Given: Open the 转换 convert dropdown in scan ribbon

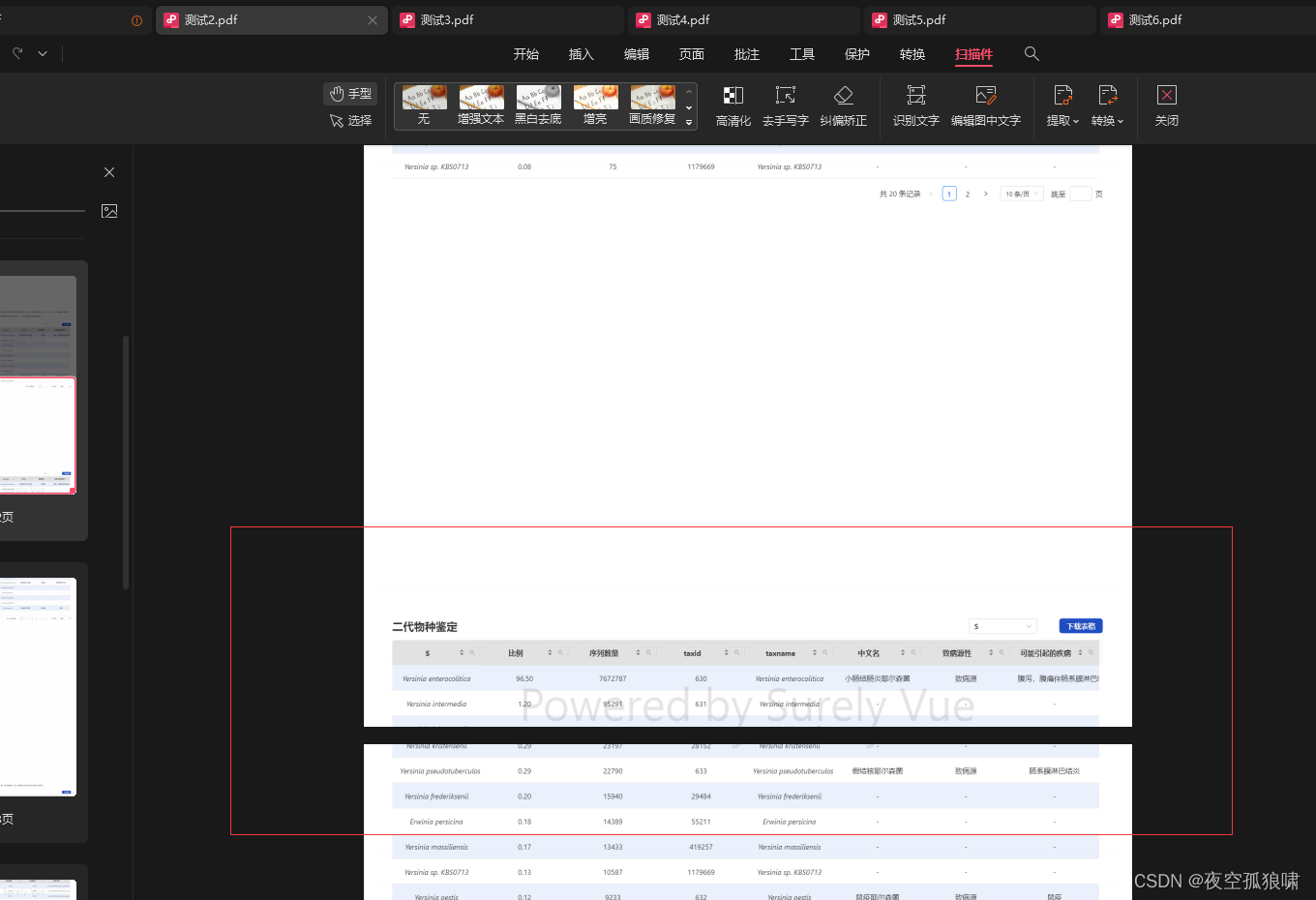Looking at the screenshot, I should (1107, 106).
